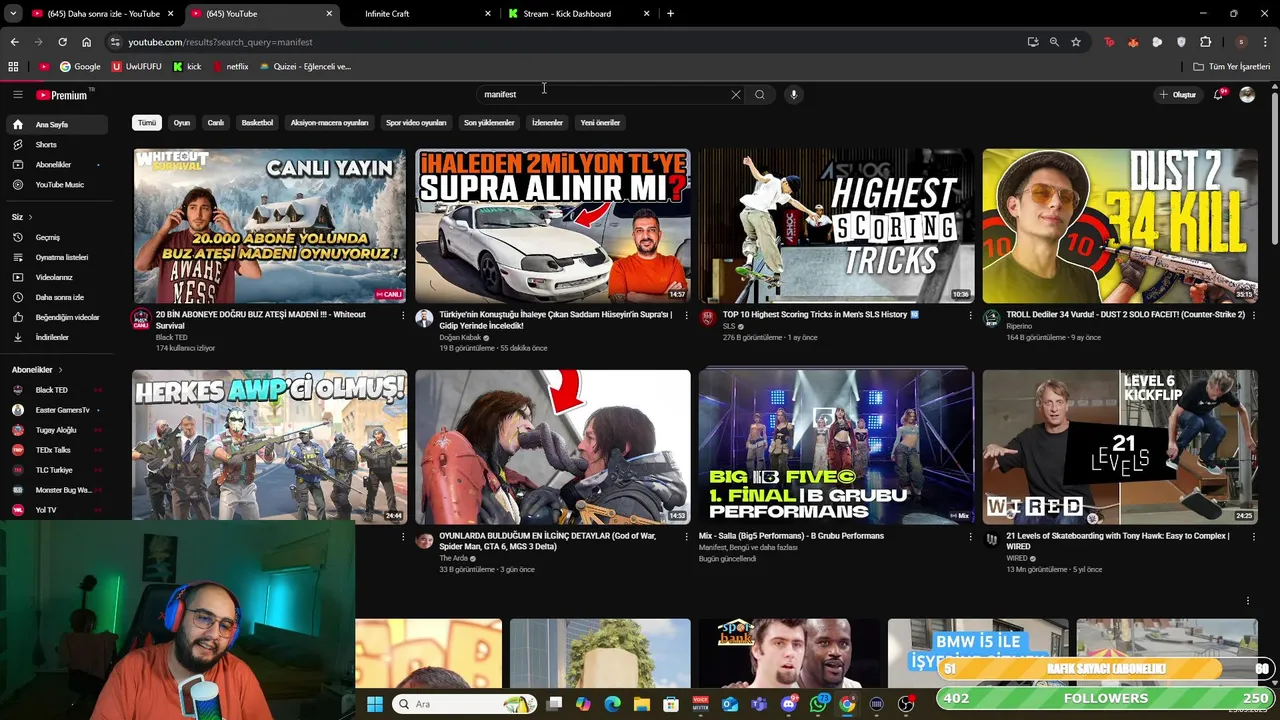Open the Windows Start menu
1280x720 pixels.
(375, 704)
